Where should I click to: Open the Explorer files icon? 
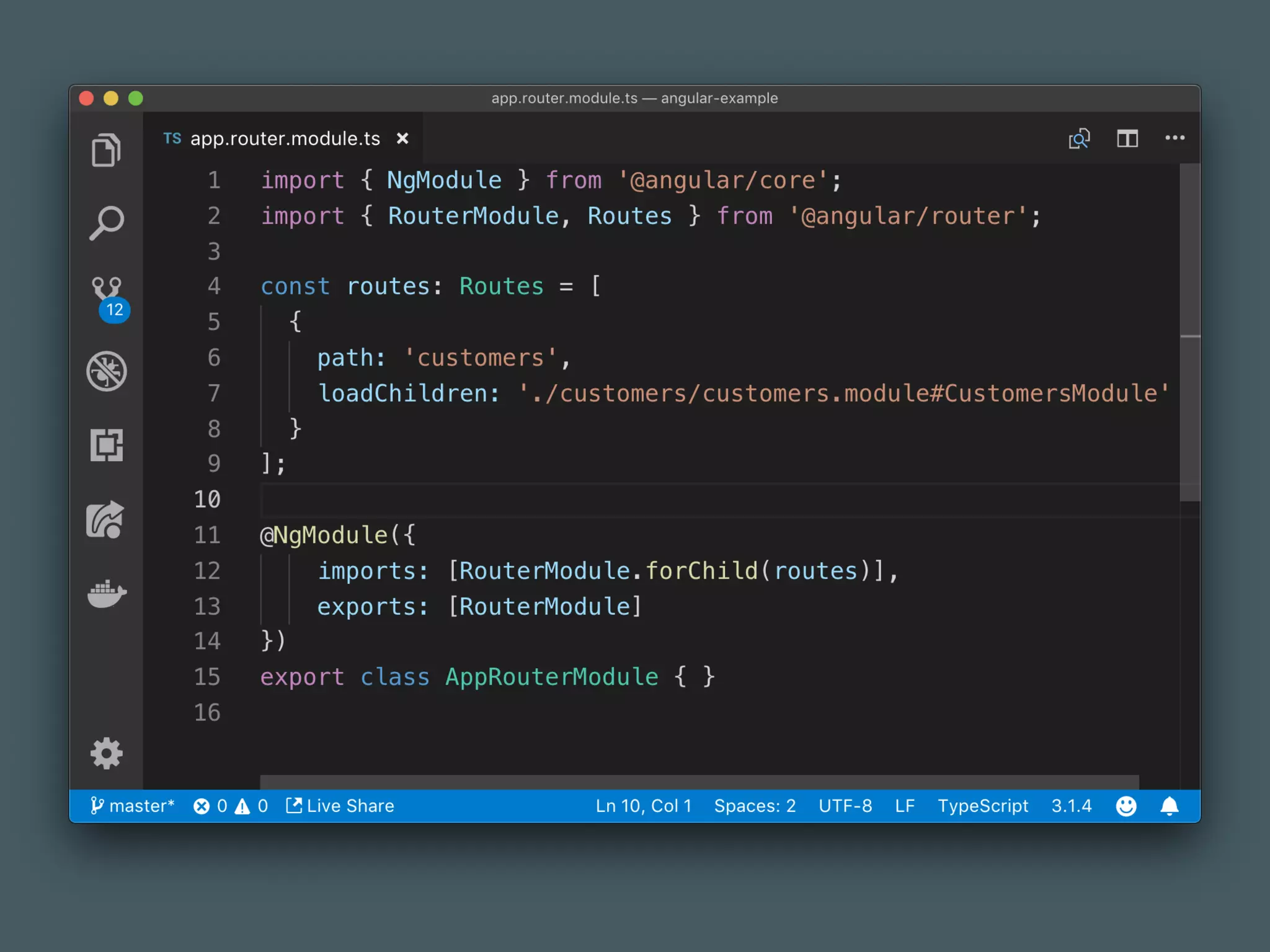pyautogui.click(x=106, y=150)
